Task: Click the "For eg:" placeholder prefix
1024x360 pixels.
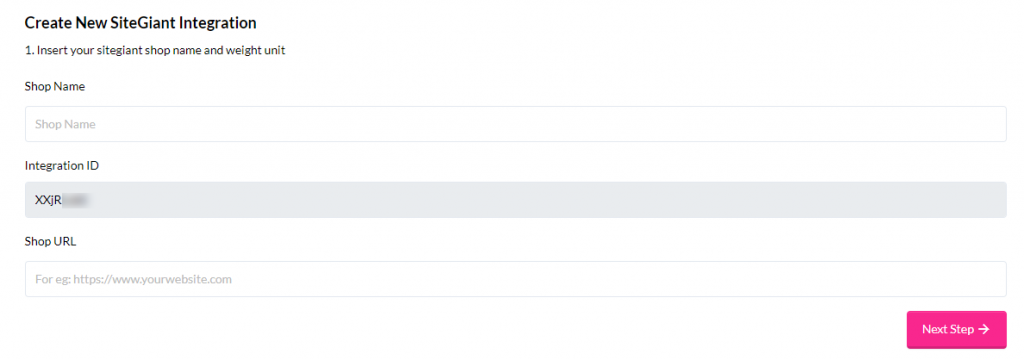Action: [52, 280]
